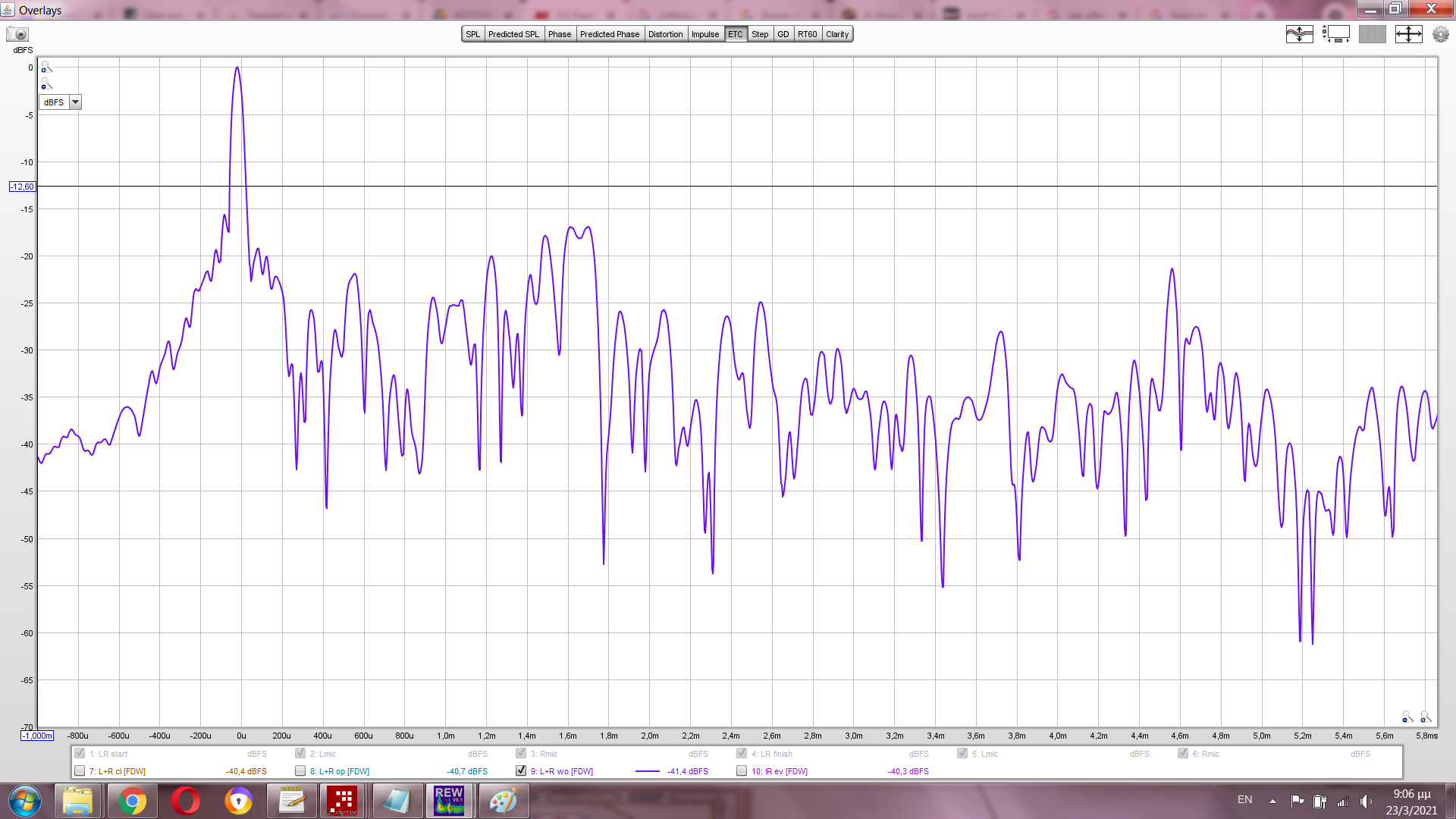The height and width of the screenshot is (819, 1456).
Task: Click vertical zoom in magnifier top-left
Action: point(45,67)
